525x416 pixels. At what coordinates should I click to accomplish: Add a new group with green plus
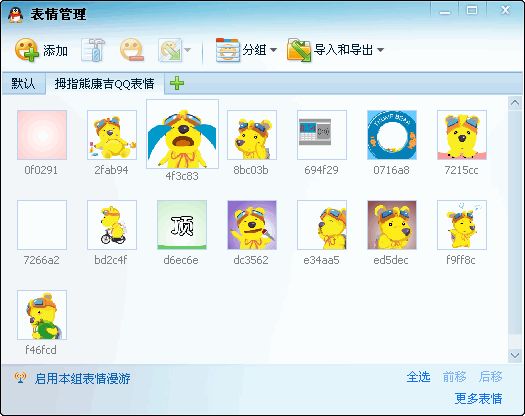pos(177,83)
